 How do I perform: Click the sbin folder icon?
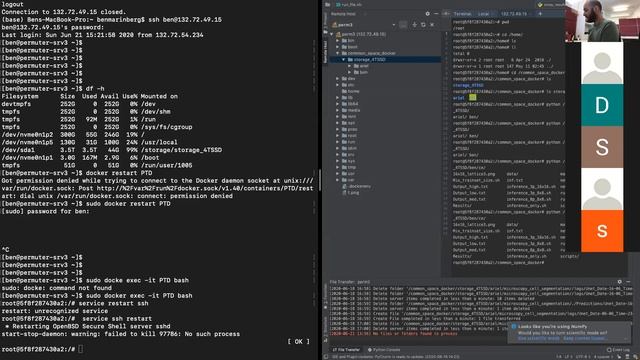point(344,148)
